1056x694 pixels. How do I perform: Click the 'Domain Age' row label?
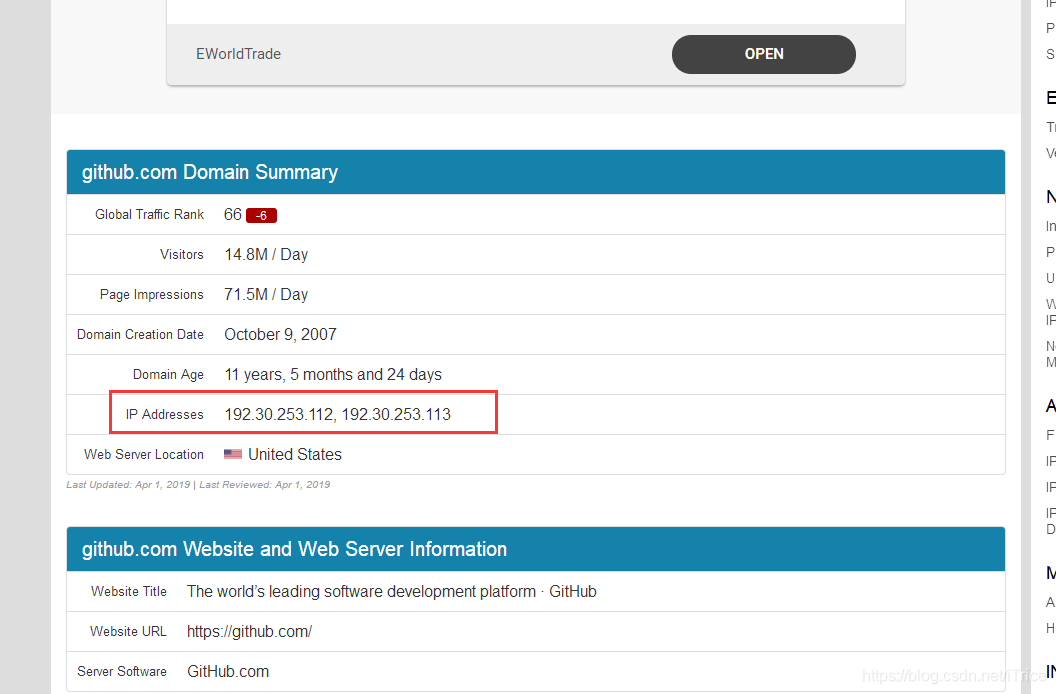[x=168, y=375]
